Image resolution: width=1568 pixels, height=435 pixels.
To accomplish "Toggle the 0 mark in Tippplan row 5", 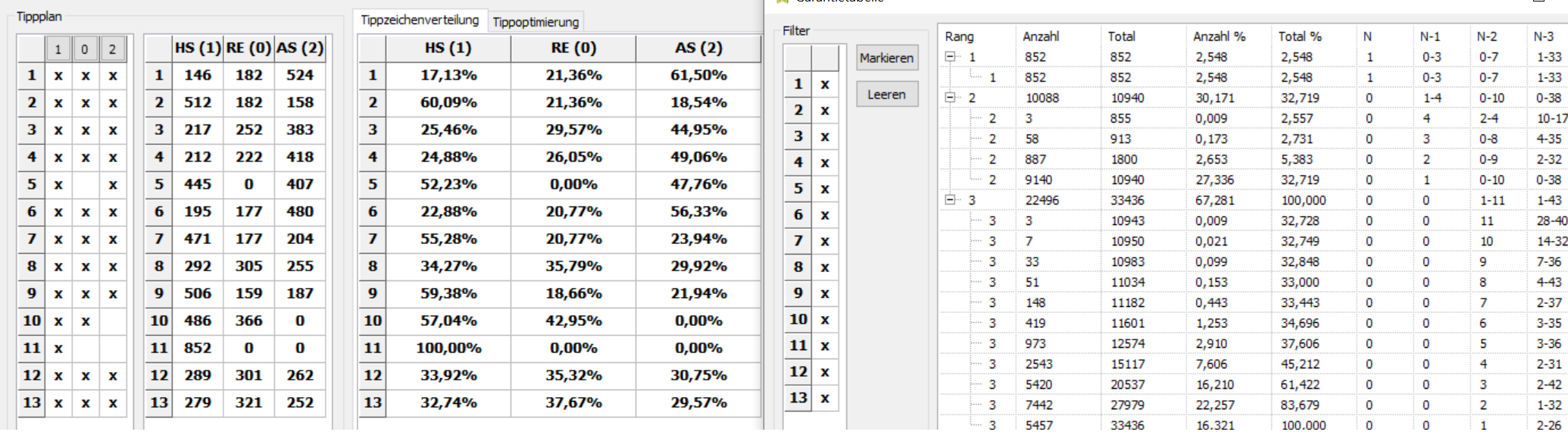I will pyautogui.click(x=85, y=184).
